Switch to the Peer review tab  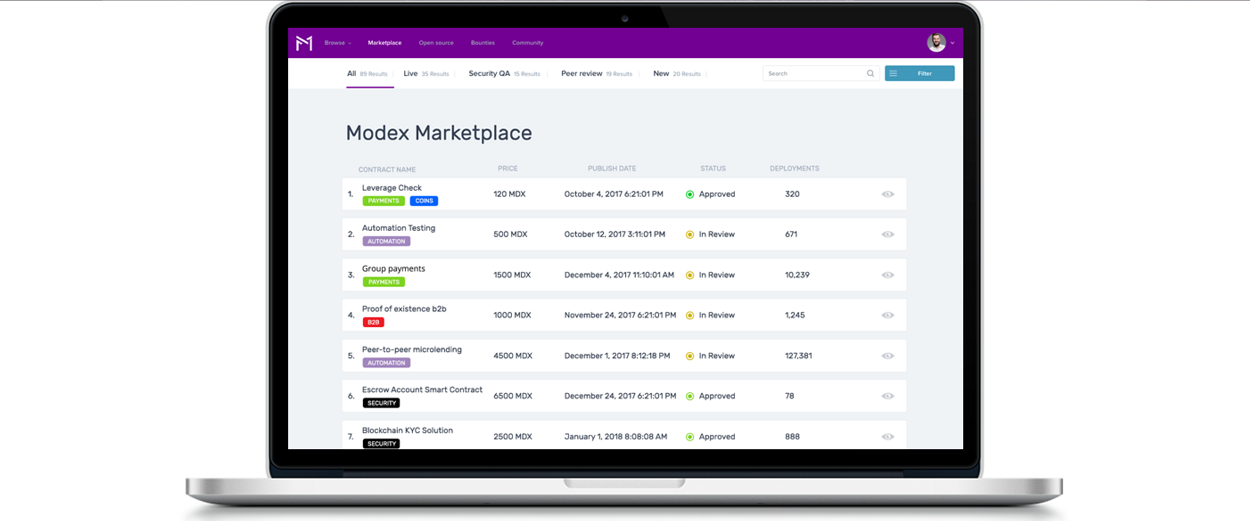pos(597,73)
